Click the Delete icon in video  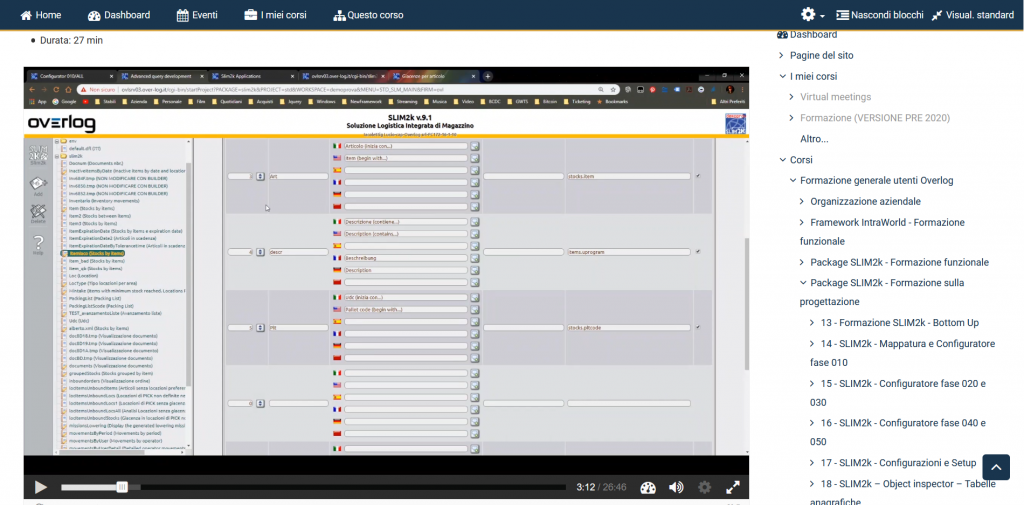39,215
